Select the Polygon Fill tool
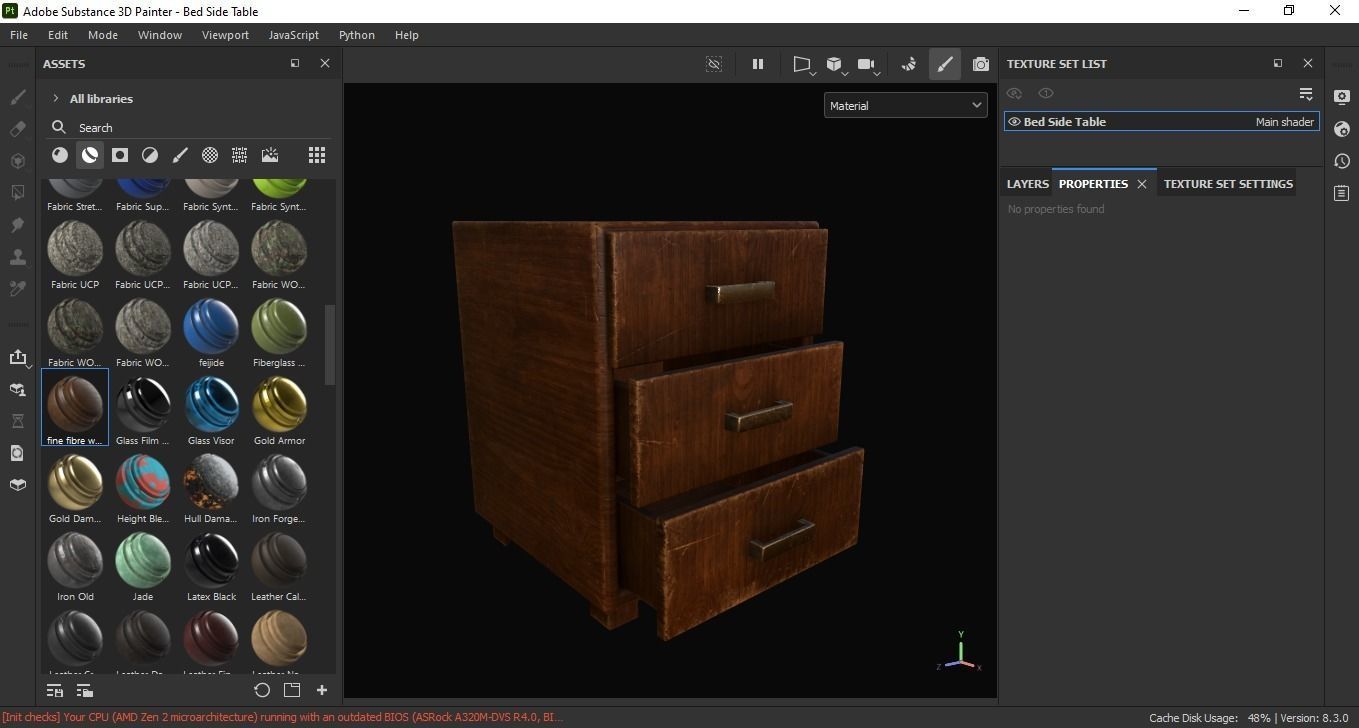This screenshot has height=728, width=1359. point(17,193)
